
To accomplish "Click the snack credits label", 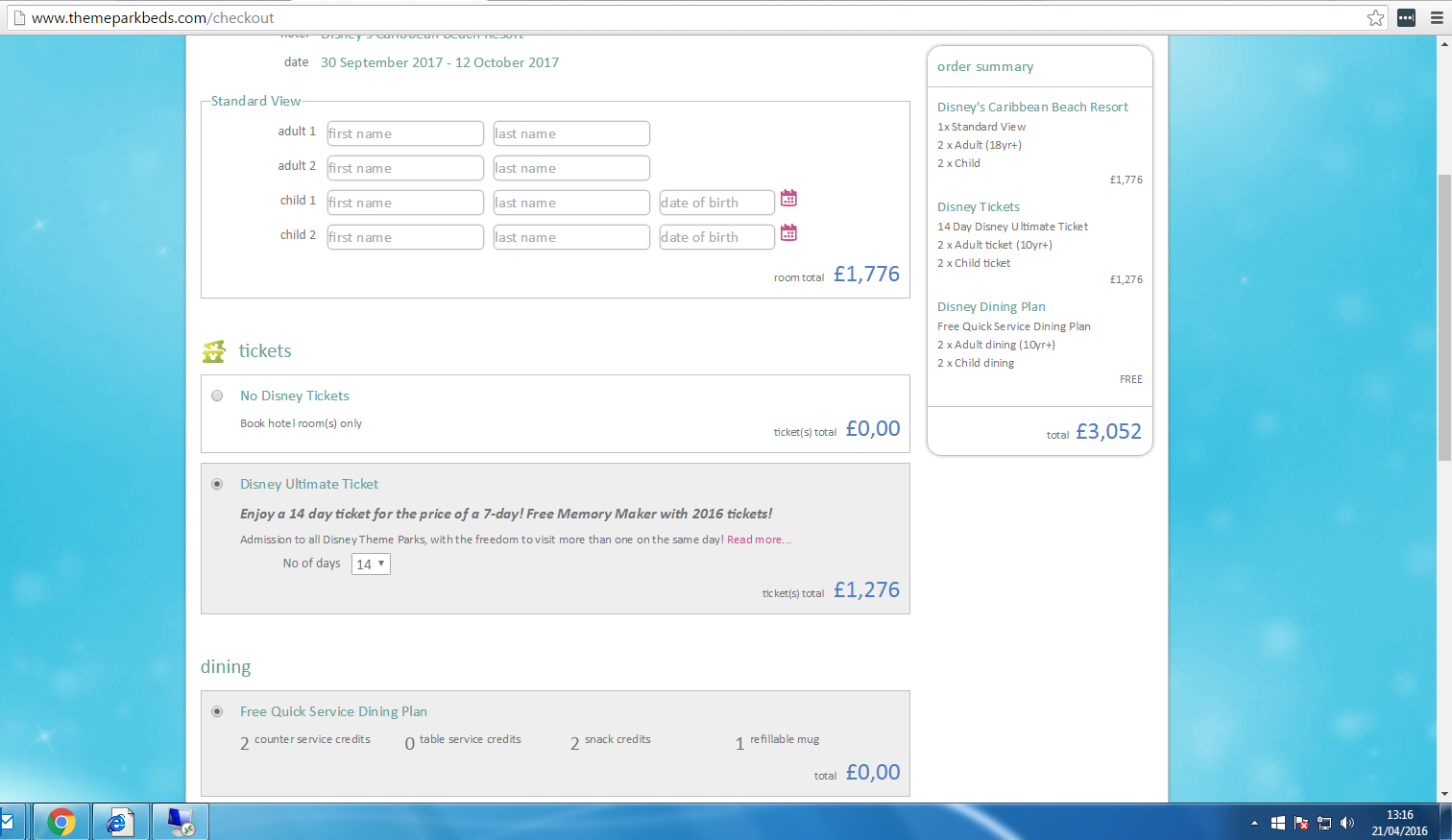I will (x=617, y=739).
